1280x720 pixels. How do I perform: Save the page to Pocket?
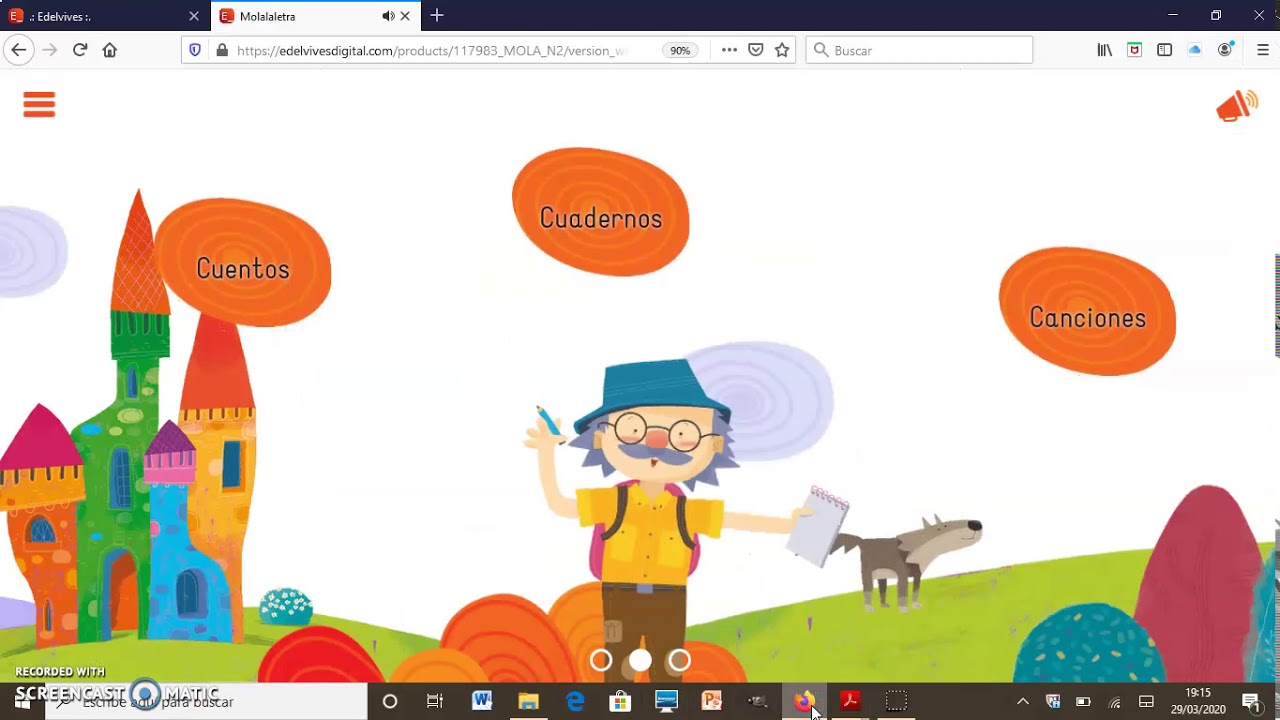click(x=756, y=50)
